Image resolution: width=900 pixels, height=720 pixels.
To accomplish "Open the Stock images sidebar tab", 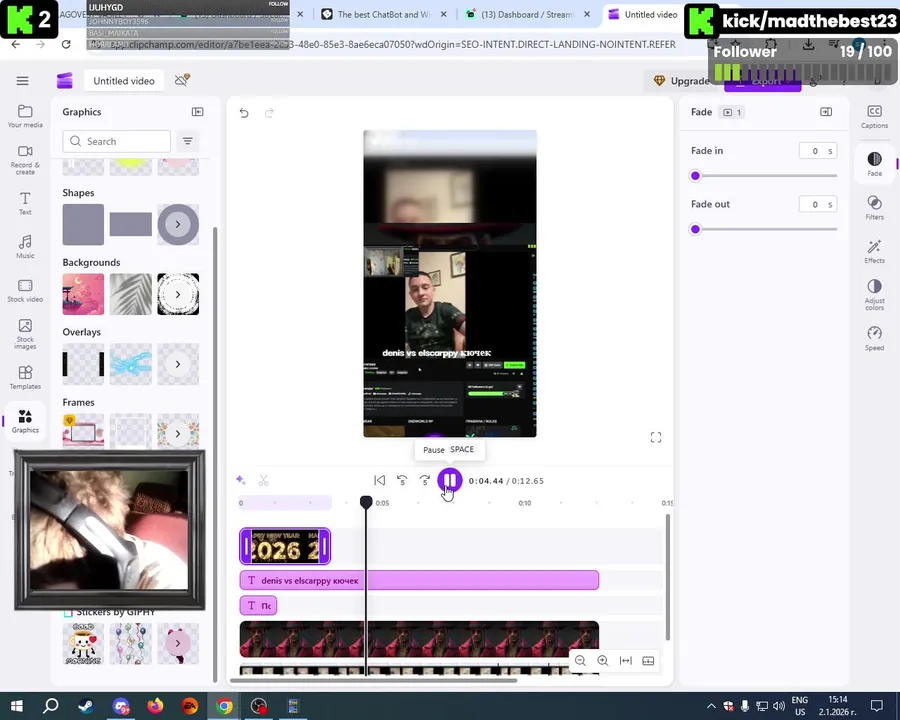I will [25, 334].
